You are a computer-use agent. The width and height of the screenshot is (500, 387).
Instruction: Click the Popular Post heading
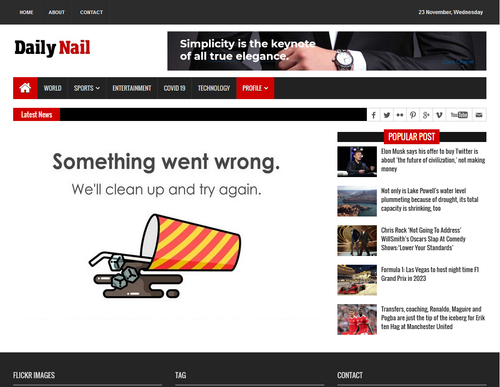(412, 137)
